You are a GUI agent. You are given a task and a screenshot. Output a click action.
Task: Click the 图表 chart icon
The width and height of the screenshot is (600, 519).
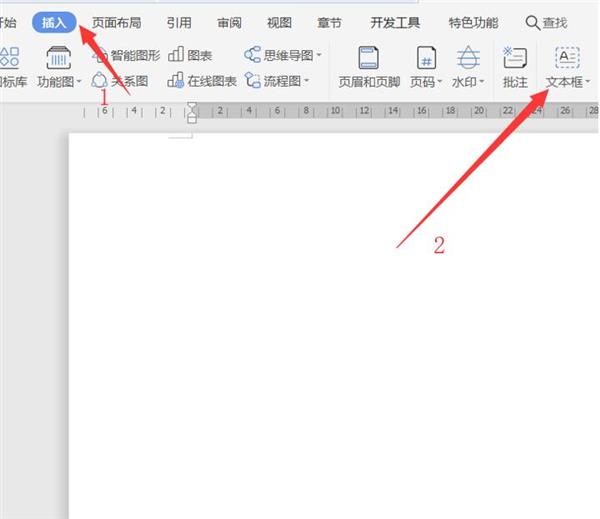(x=176, y=55)
